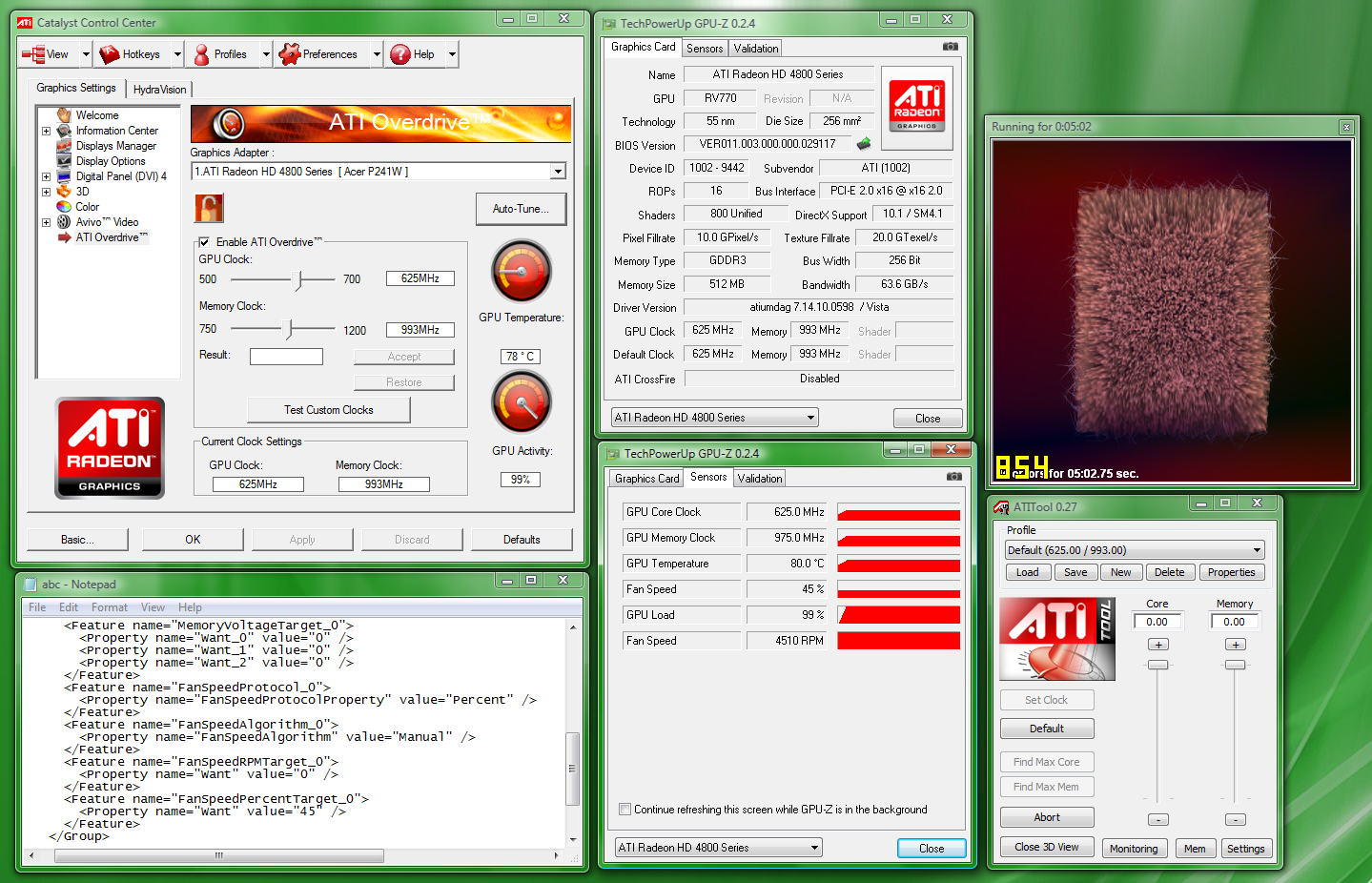This screenshot has width=1372, height=883.
Task: Click the Memory clock minus button in ATITool
Action: (x=1236, y=820)
